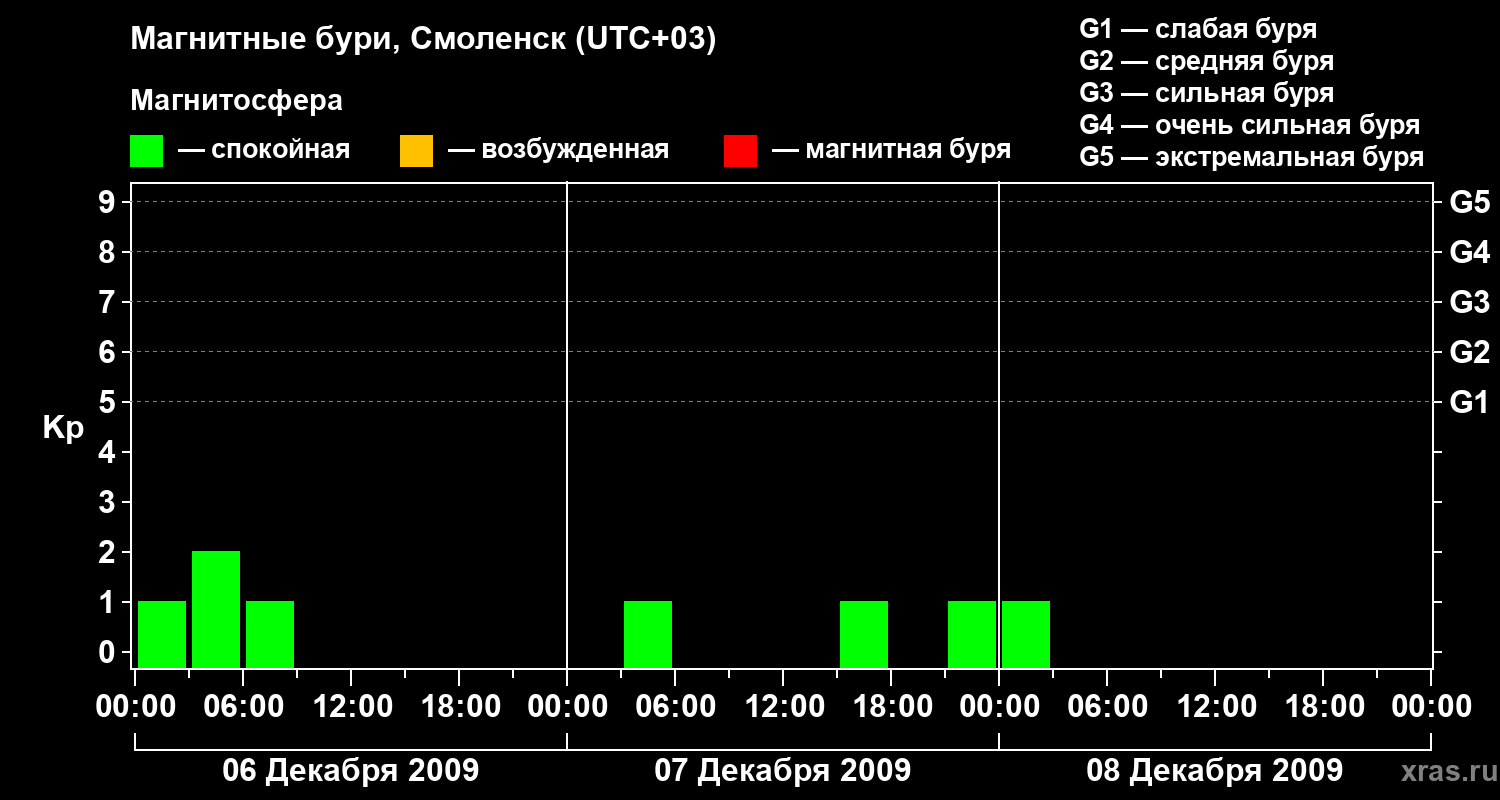Click the '— возбужденная' legend label
Viewport: 1500px width, 800px height.
point(558,151)
